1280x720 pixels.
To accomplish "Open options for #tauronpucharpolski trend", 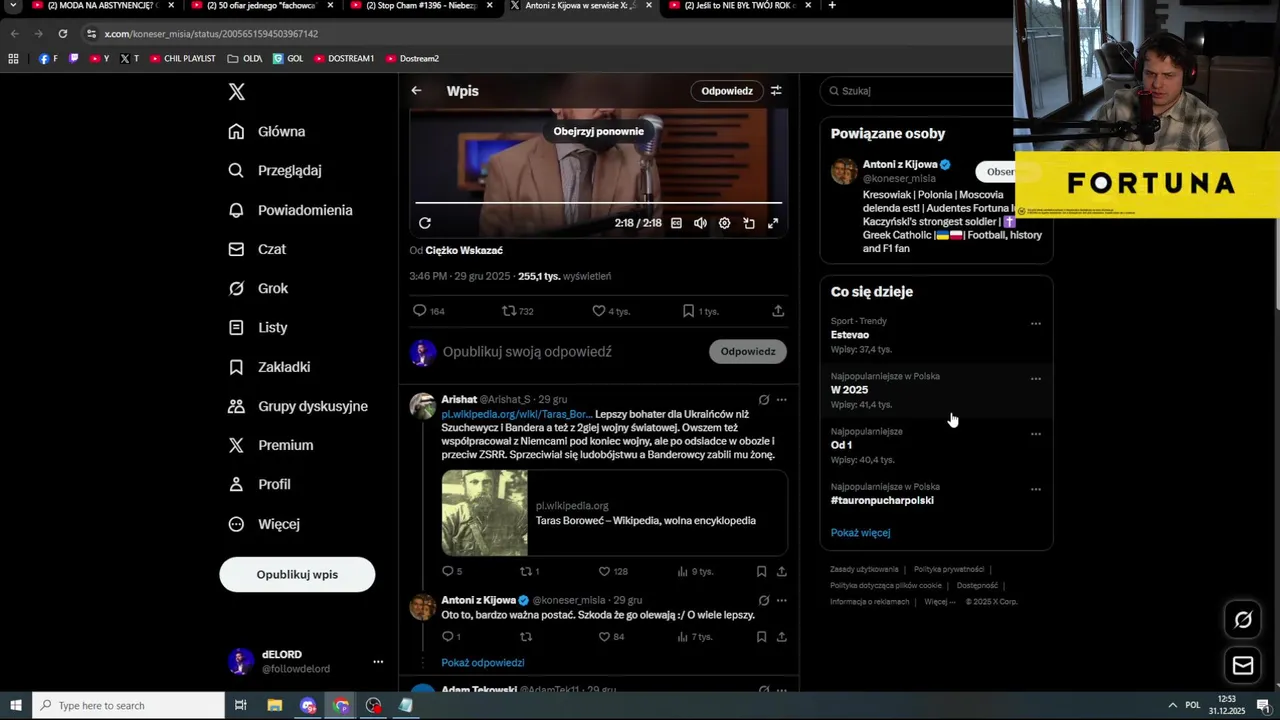I will 1036,489.
